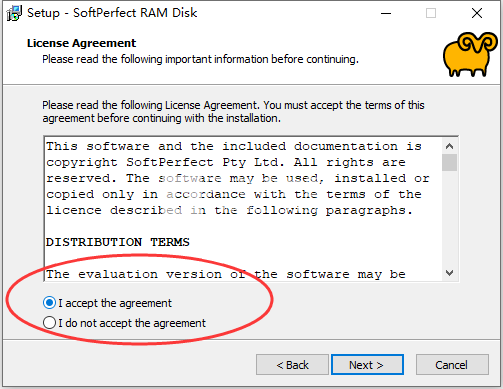Click the license scrollbar up arrow

point(449,146)
